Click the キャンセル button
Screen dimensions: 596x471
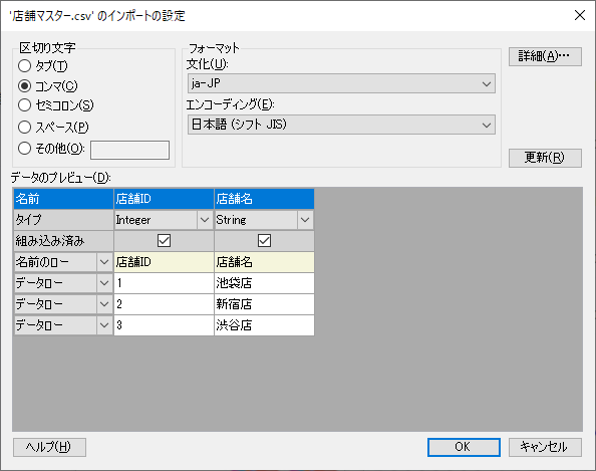[545, 447]
